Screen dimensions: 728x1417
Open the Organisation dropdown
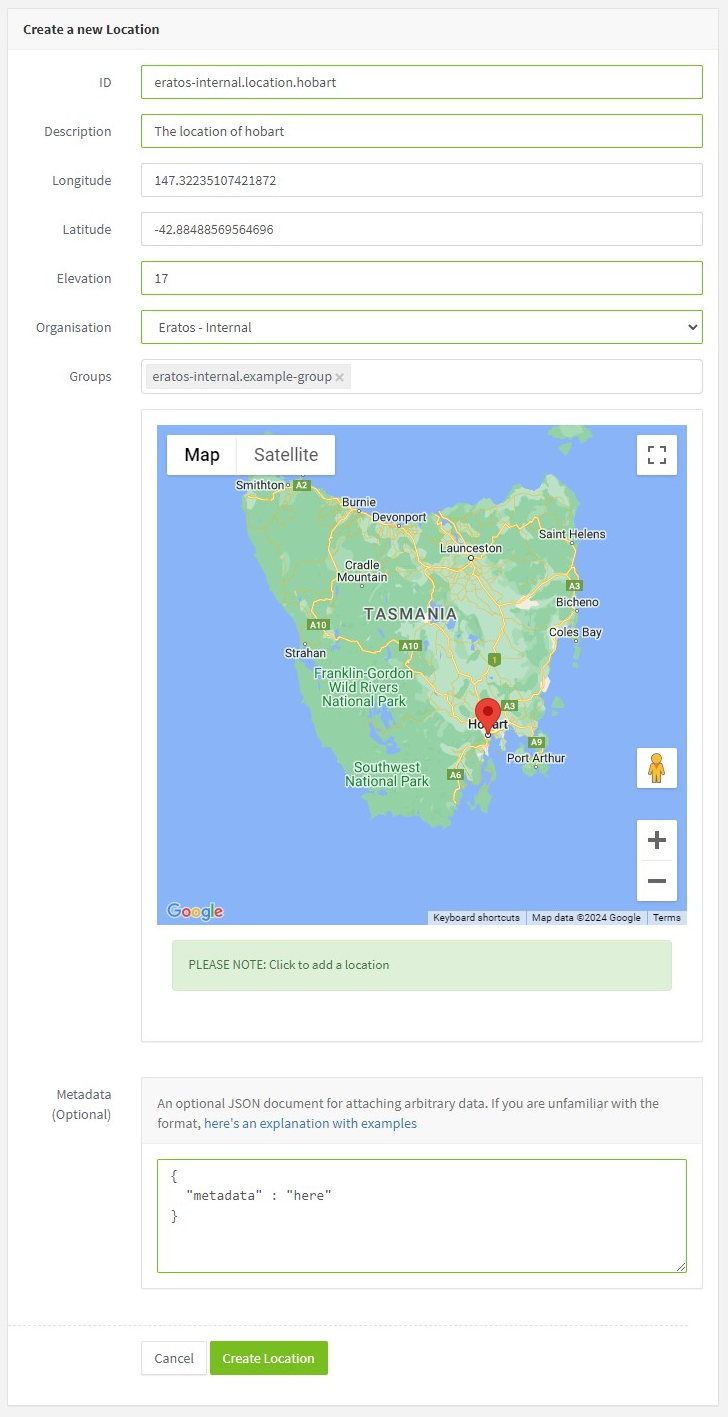422,327
